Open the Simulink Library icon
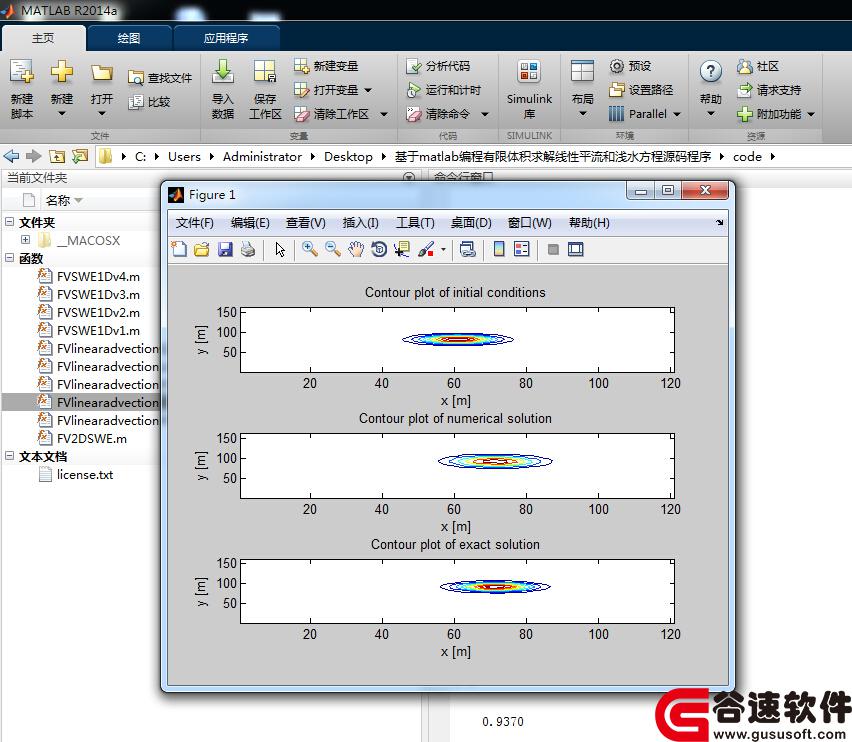The image size is (852, 742). (x=529, y=72)
